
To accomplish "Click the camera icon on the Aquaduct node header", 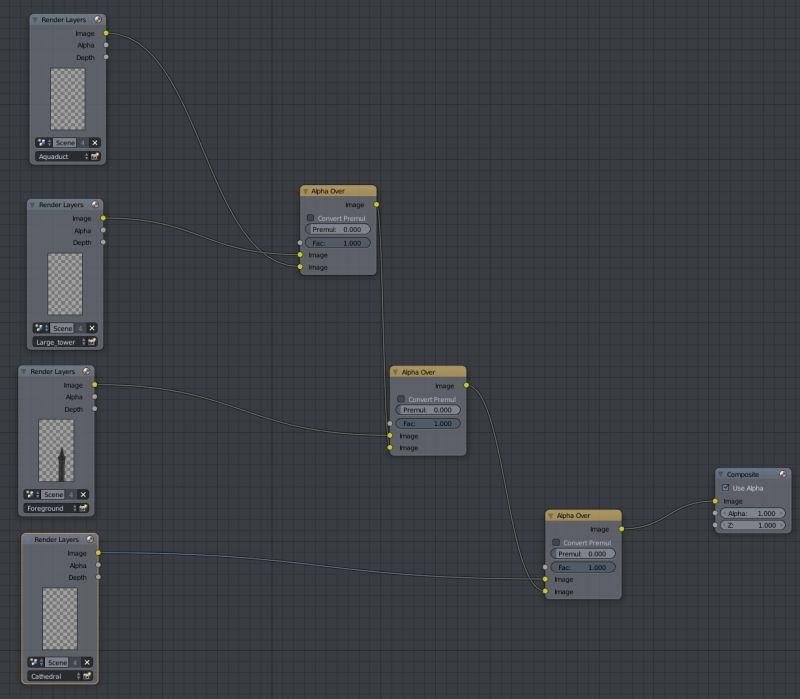I will 96,18.
